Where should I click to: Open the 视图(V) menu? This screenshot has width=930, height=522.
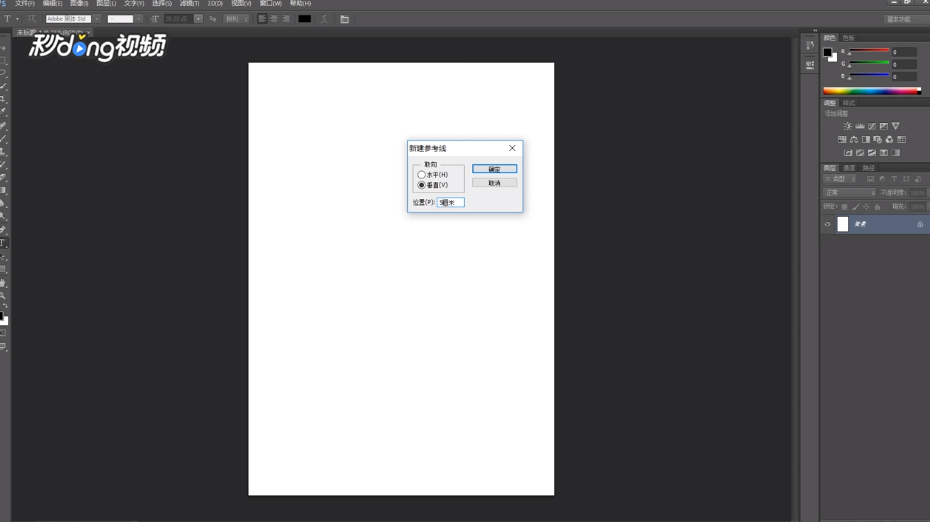pyautogui.click(x=241, y=4)
